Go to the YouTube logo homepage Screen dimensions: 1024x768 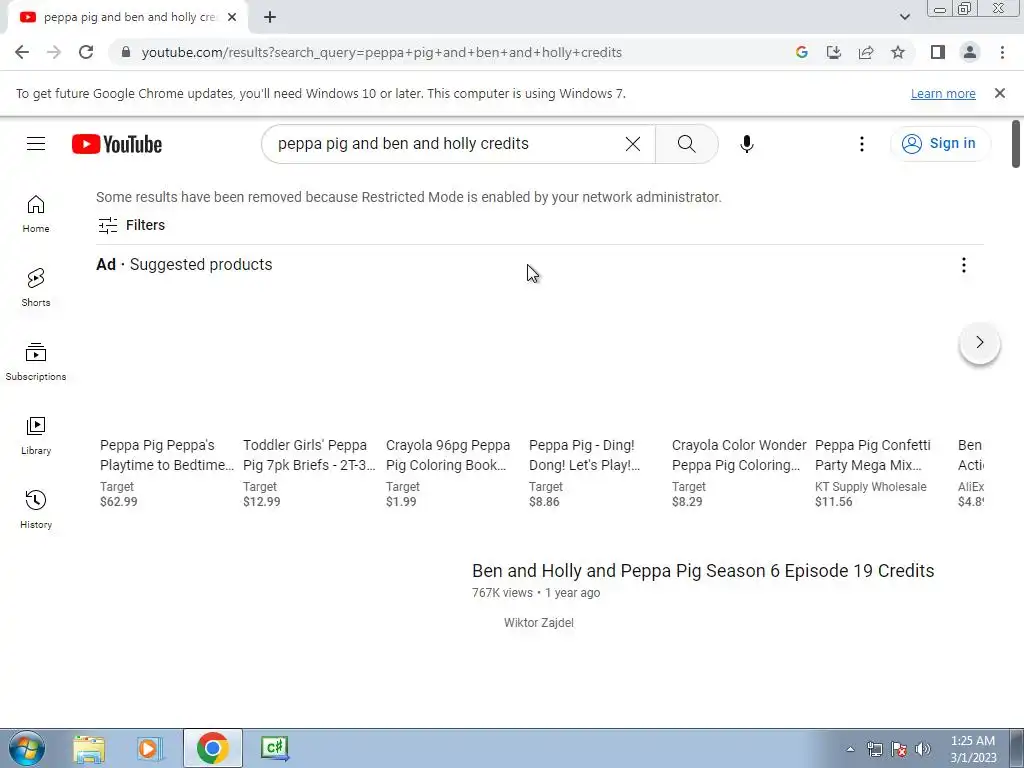pos(117,144)
